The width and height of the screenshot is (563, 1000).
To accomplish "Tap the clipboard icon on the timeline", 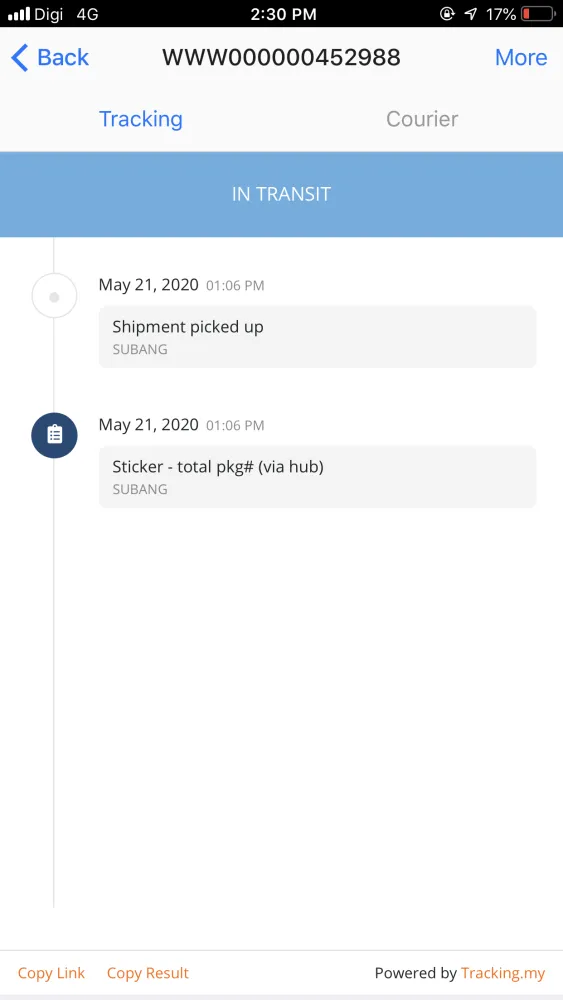I will coord(54,436).
